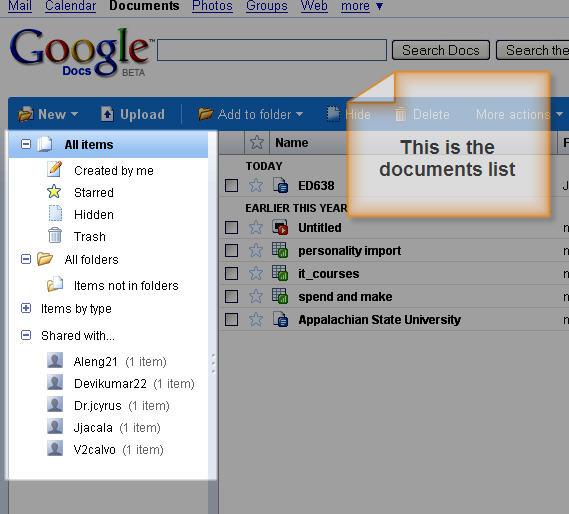
Task: Open the ED638 document
Action: point(316,185)
